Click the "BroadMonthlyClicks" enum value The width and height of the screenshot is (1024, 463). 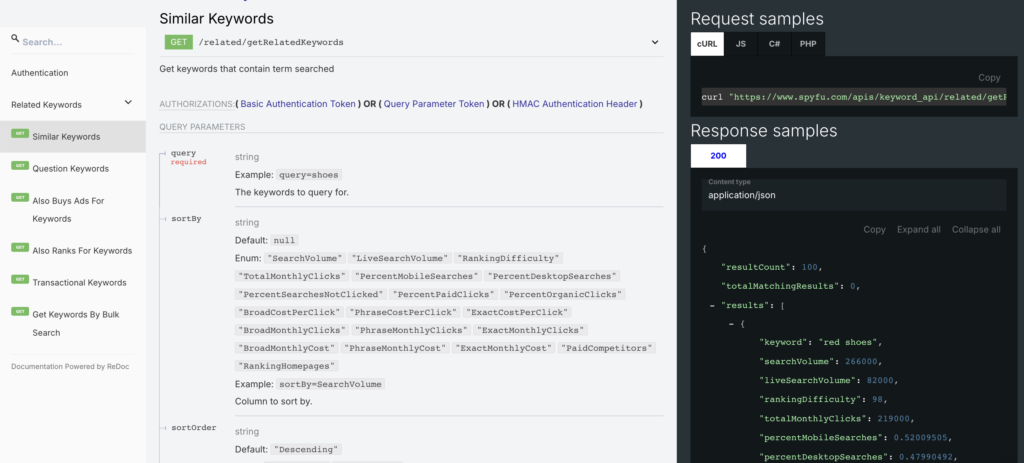coord(291,330)
